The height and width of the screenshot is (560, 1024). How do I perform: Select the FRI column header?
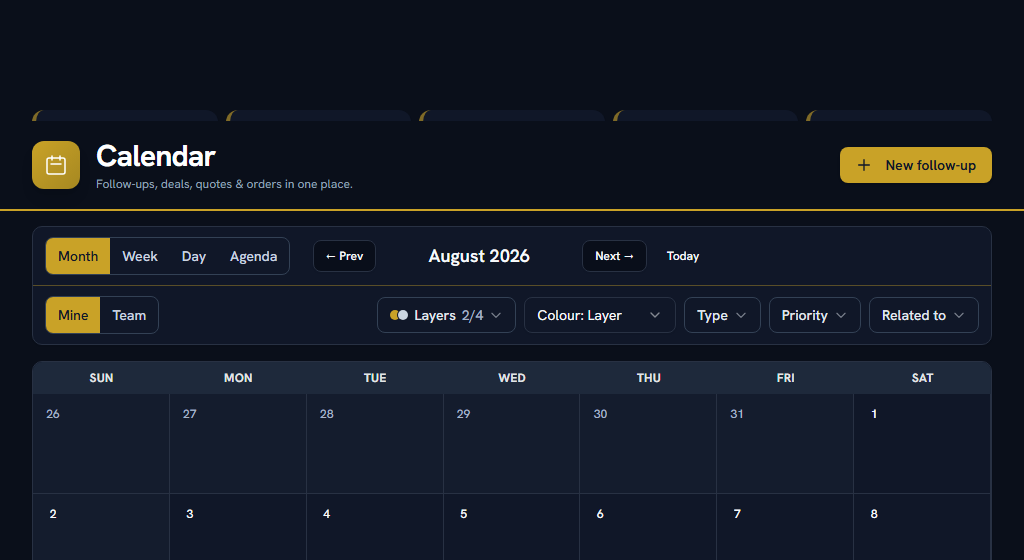pyautogui.click(x=785, y=378)
